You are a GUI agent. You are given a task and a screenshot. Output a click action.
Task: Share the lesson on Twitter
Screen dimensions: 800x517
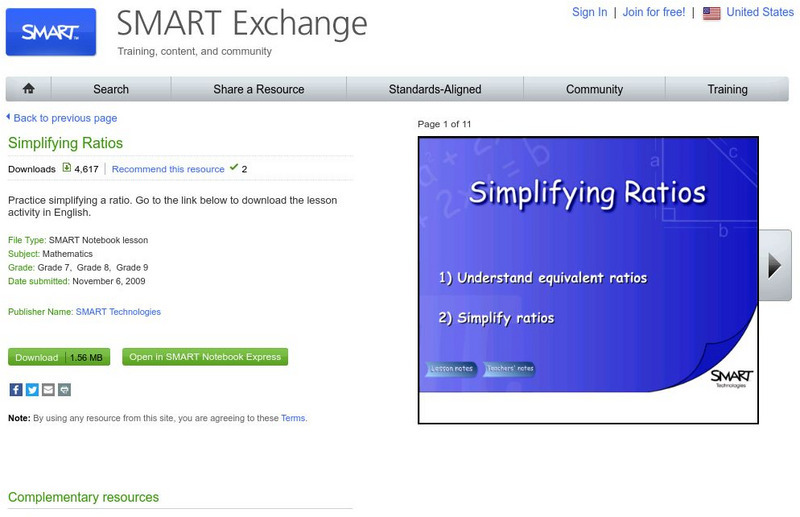(x=32, y=390)
